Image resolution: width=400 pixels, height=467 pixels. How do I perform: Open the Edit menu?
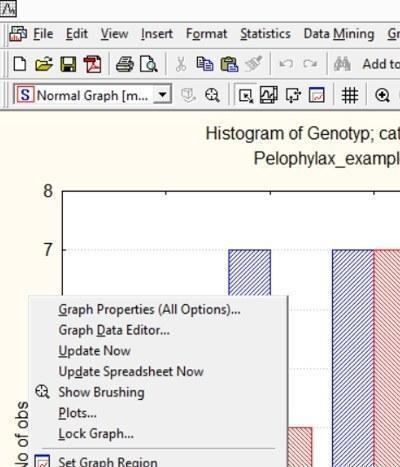(77, 34)
